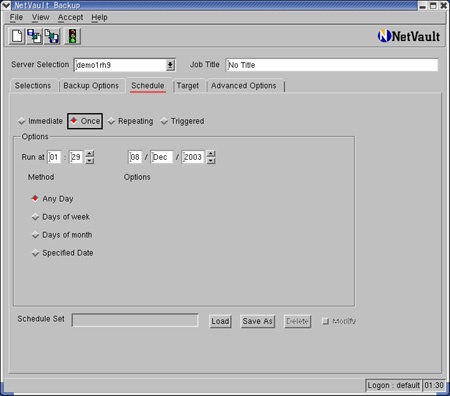Click the second toolbar icon with linked windows
Image resolution: width=450 pixels, height=396 pixels.
point(34,36)
